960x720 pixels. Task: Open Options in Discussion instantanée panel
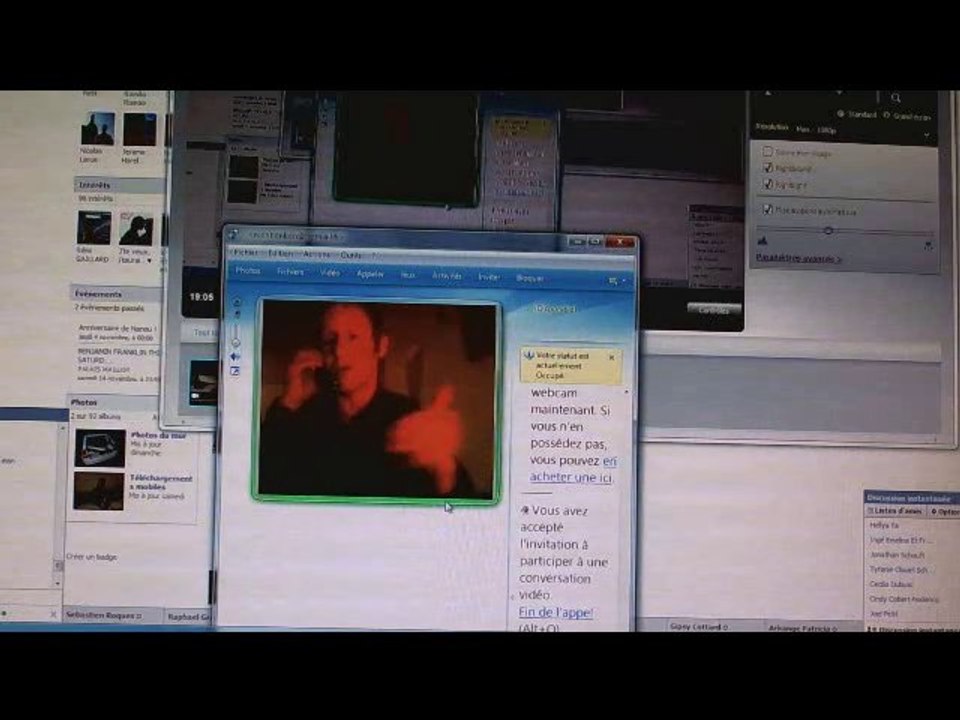945,512
